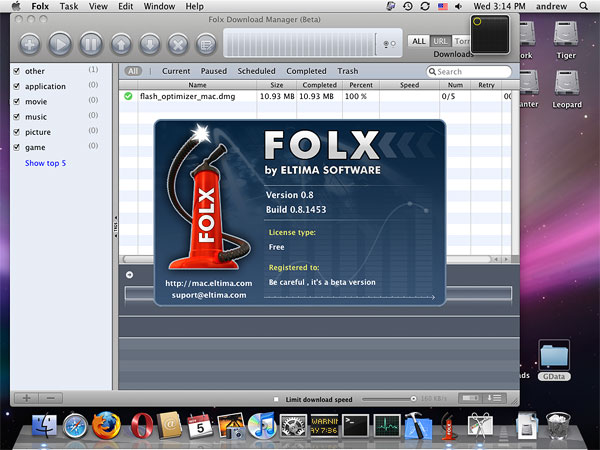Image resolution: width=600 pixels, height=450 pixels.
Task: Open the Folx menu
Action: (40, 6)
